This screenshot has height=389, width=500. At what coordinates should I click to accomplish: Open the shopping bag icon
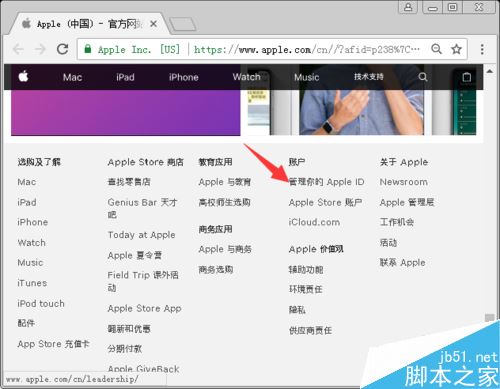467,77
